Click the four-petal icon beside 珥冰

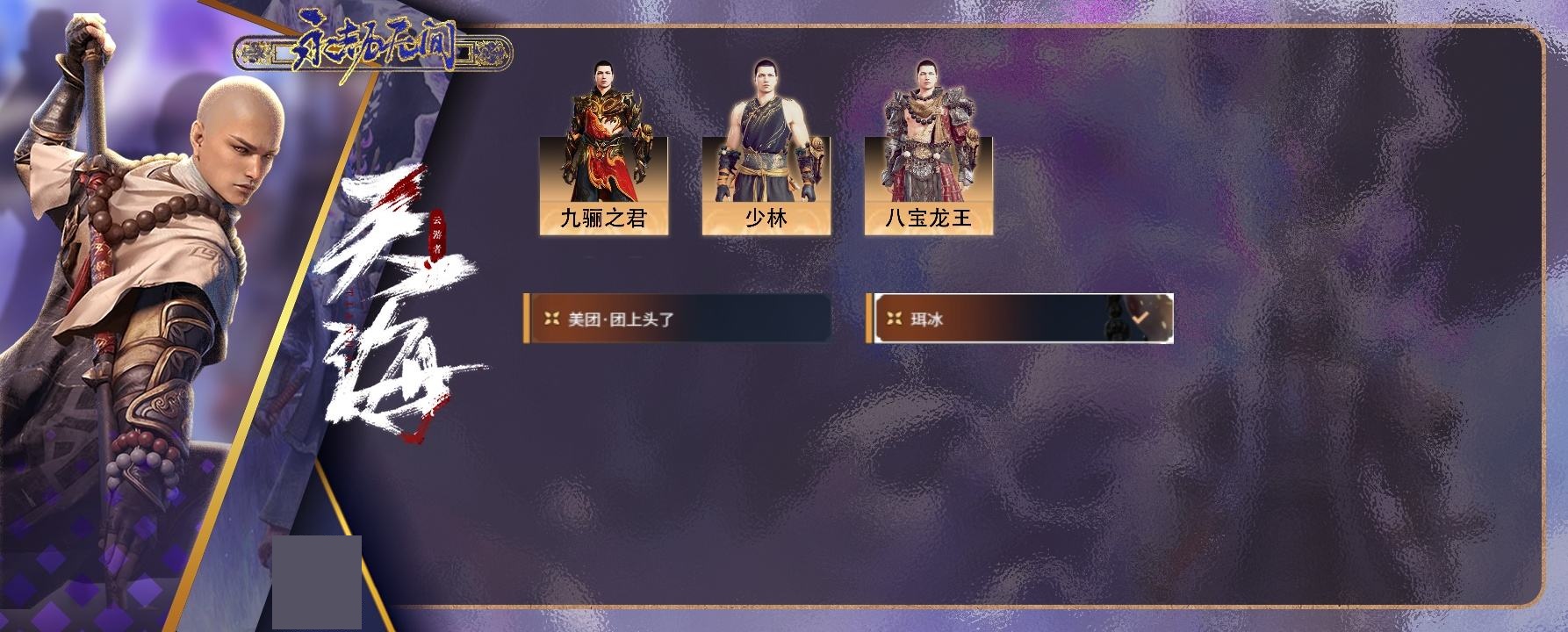pos(895,319)
